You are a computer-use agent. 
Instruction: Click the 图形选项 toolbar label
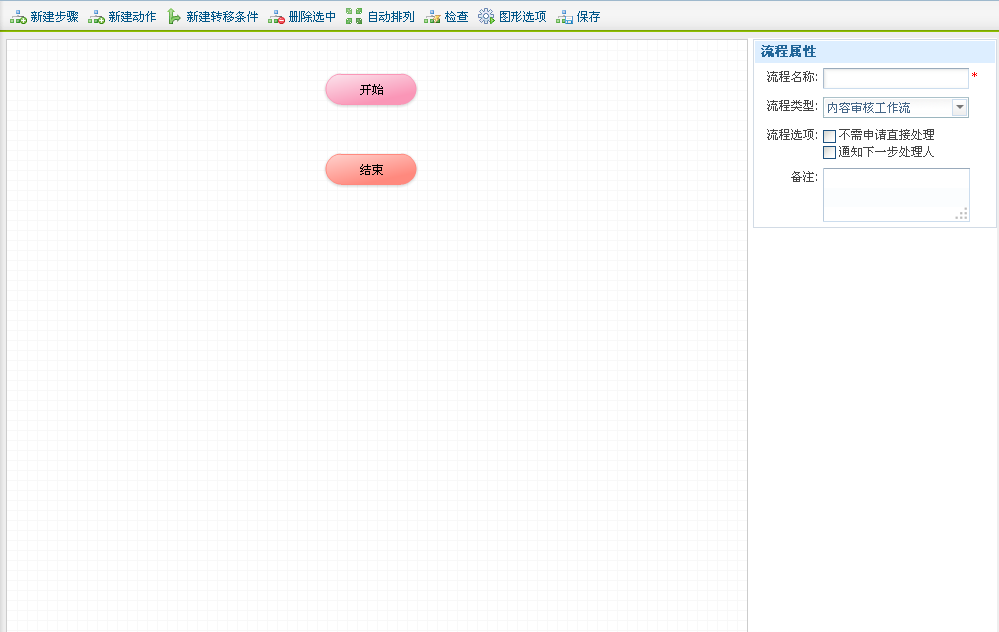coord(522,17)
